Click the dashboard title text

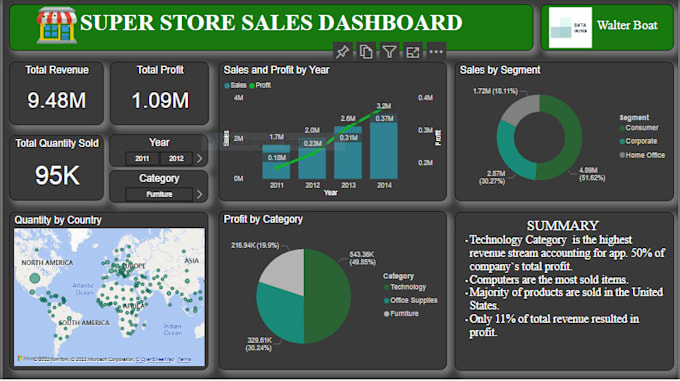[271, 23]
